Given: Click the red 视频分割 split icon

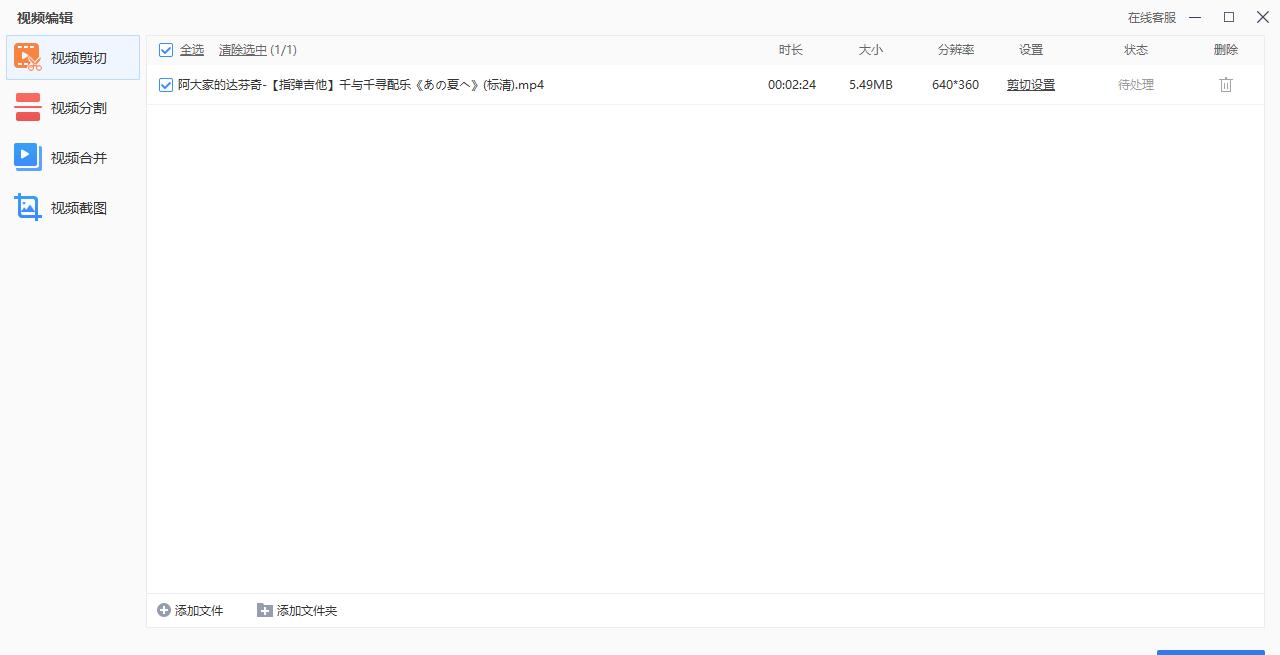Looking at the screenshot, I should (x=28, y=107).
